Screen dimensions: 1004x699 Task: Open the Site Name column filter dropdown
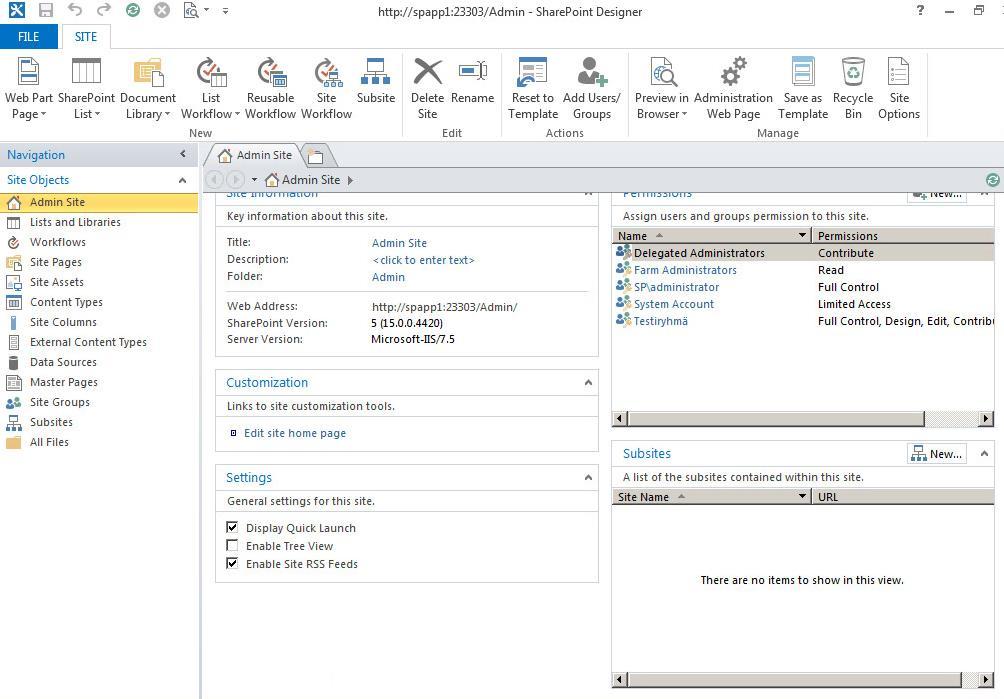[802, 496]
